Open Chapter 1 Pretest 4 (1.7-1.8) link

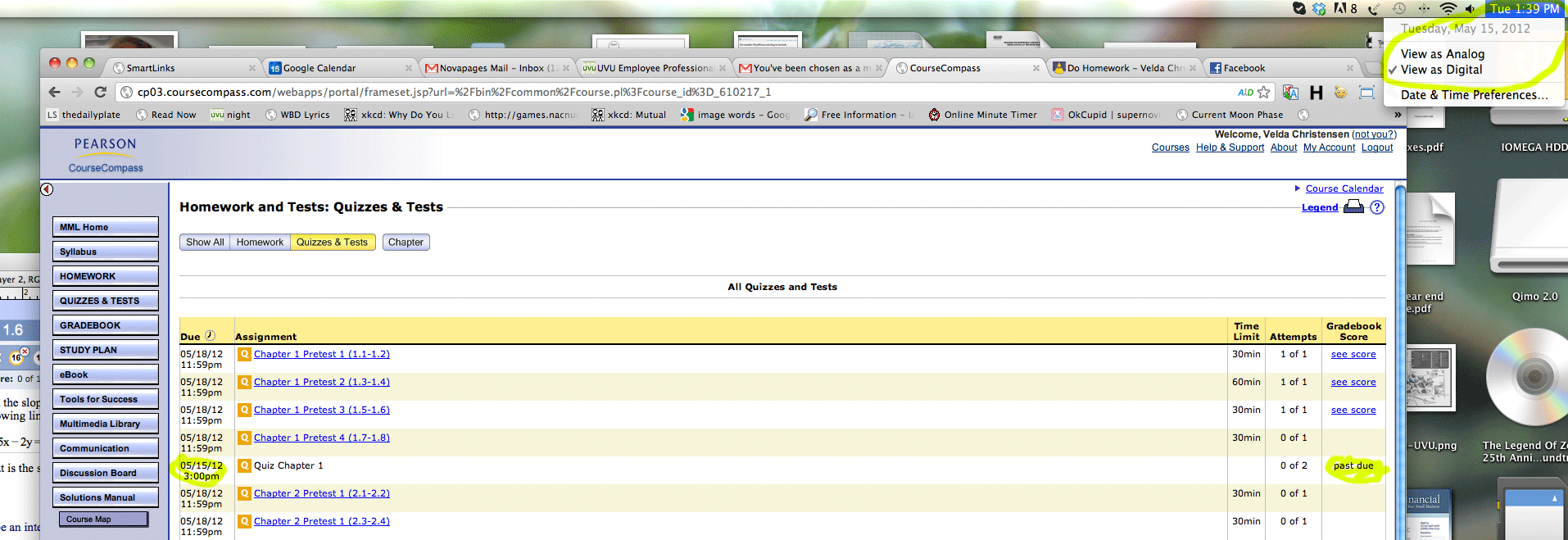[x=321, y=438]
